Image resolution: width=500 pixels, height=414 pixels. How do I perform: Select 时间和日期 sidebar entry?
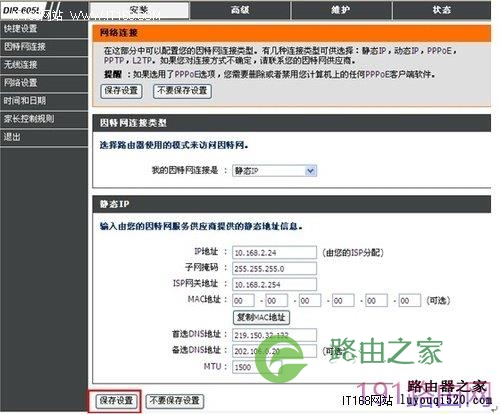[44, 101]
